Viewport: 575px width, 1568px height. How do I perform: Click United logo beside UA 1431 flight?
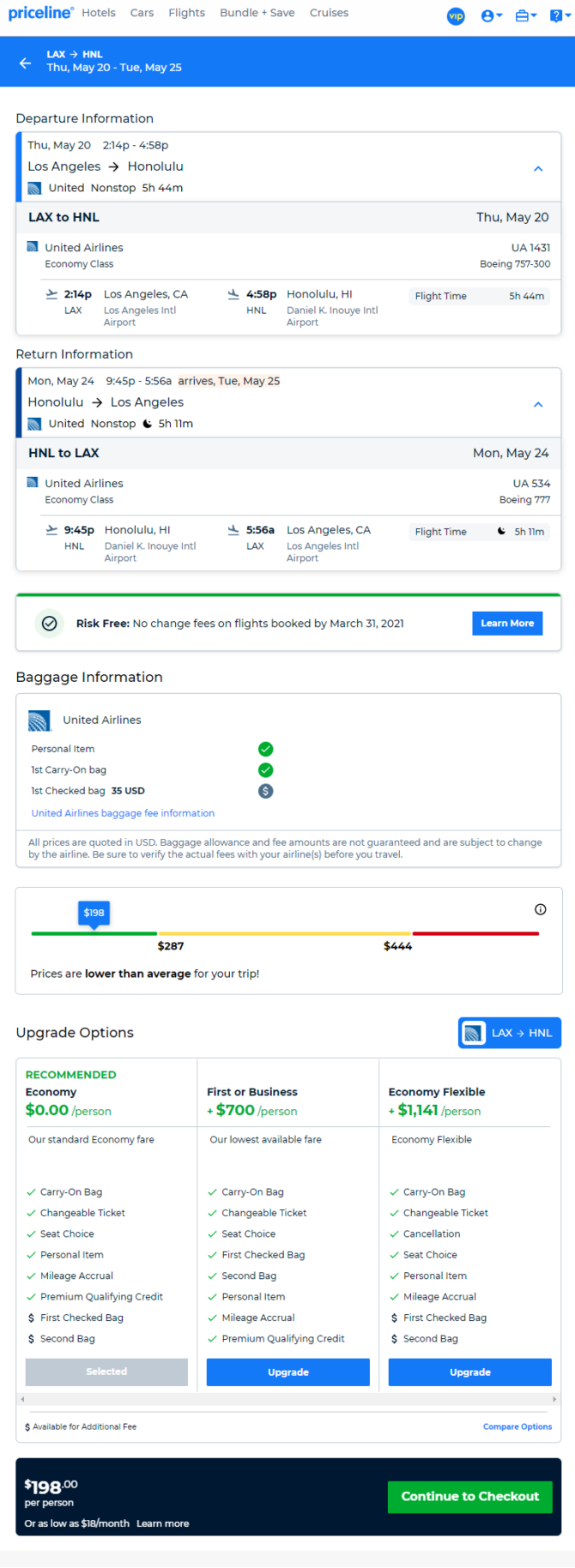(x=33, y=247)
